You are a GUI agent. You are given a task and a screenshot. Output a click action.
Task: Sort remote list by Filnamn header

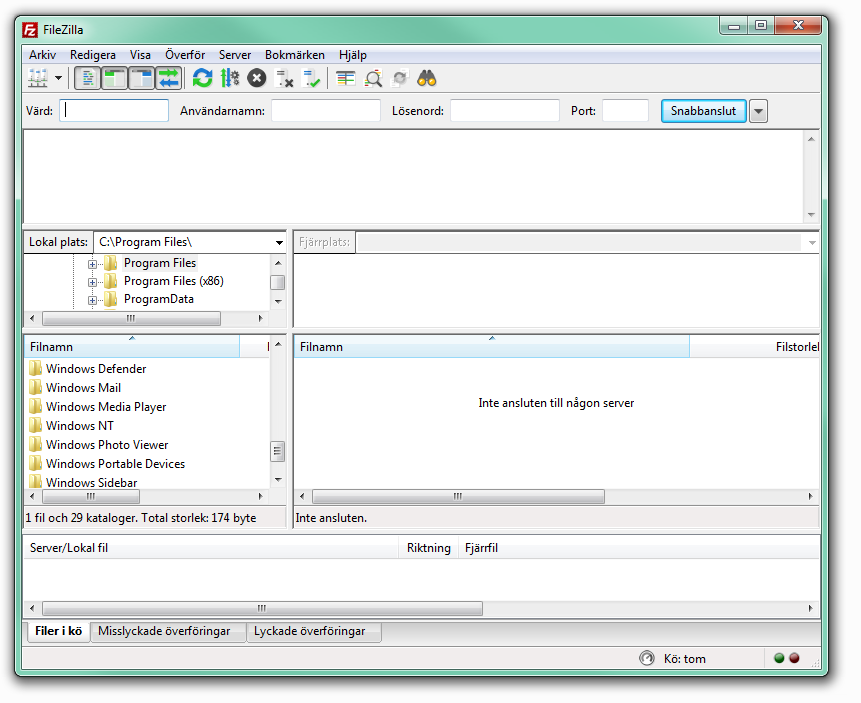[x=491, y=347]
